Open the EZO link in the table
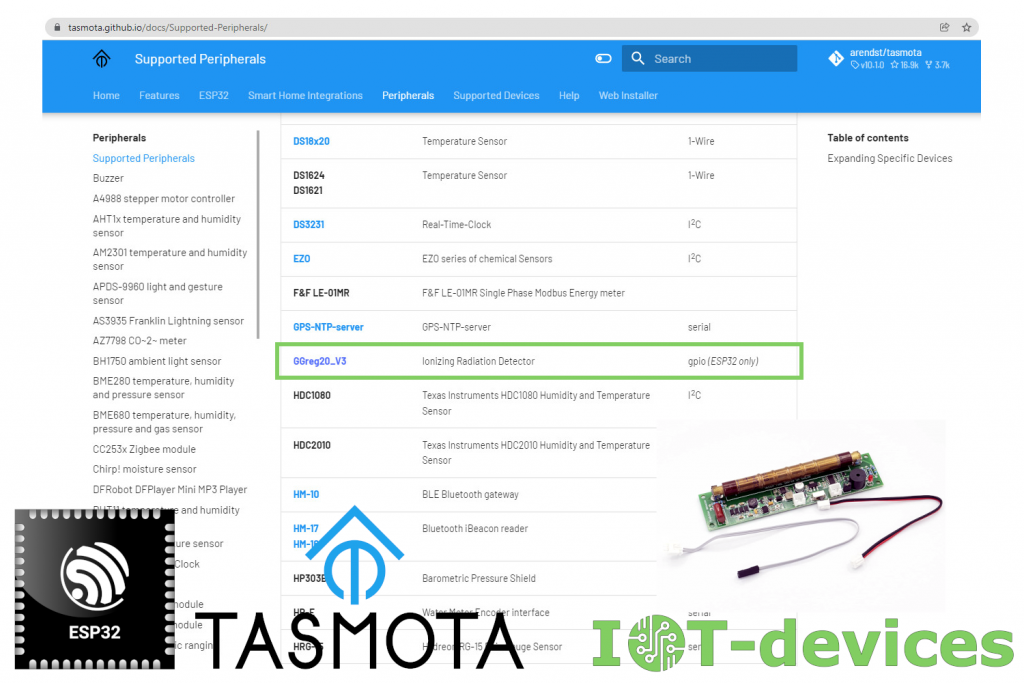Viewport: 1024px width, 683px height. tap(301, 259)
